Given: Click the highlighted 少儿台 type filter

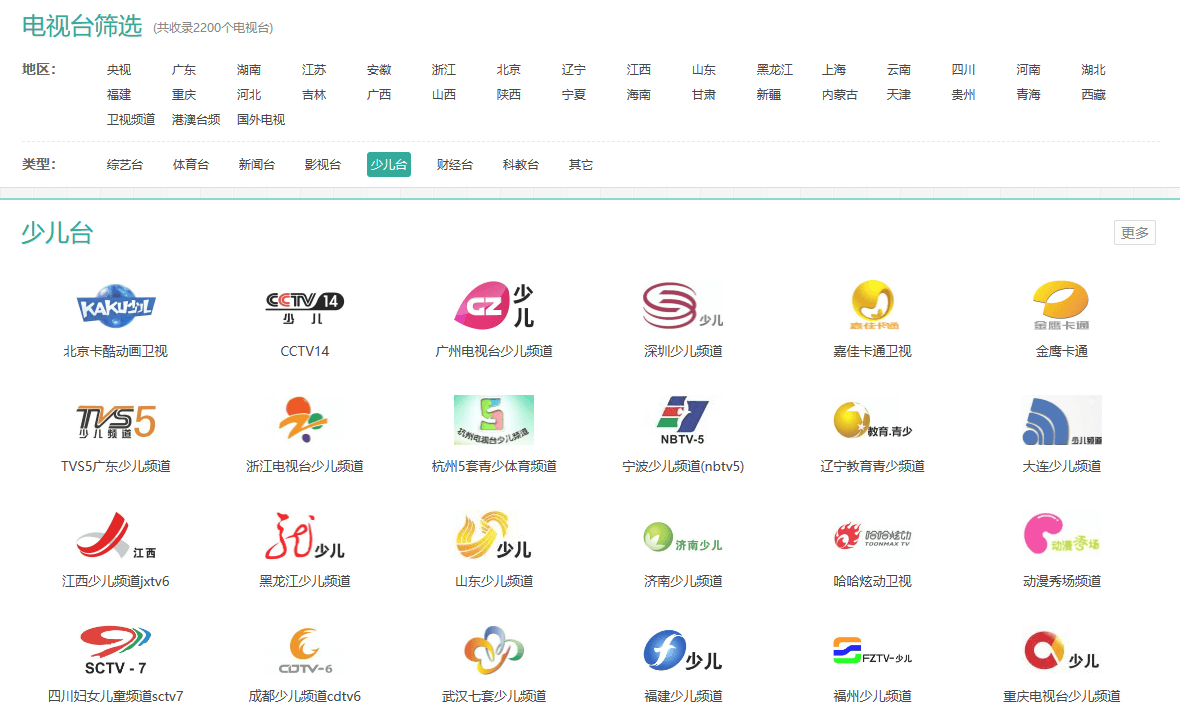Looking at the screenshot, I should [x=389, y=165].
